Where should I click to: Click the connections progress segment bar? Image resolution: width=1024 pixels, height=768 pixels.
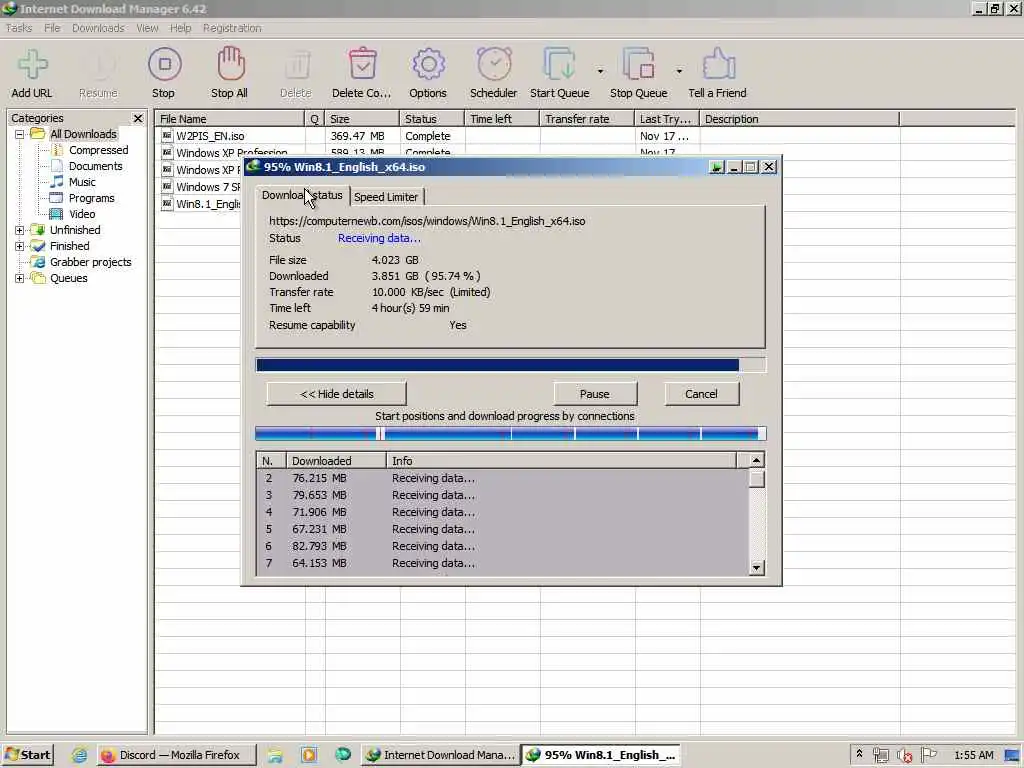511,434
